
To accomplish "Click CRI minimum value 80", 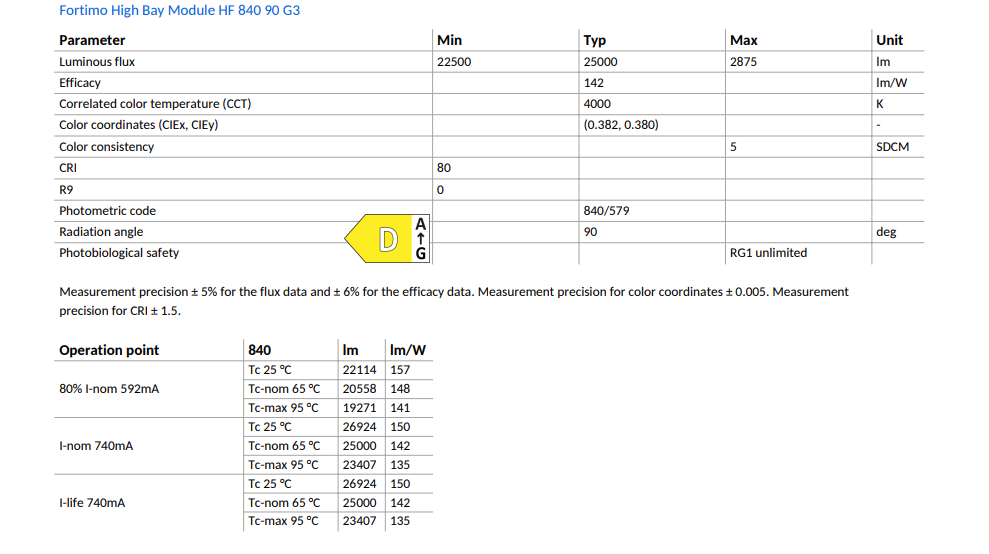I will click(443, 168).
